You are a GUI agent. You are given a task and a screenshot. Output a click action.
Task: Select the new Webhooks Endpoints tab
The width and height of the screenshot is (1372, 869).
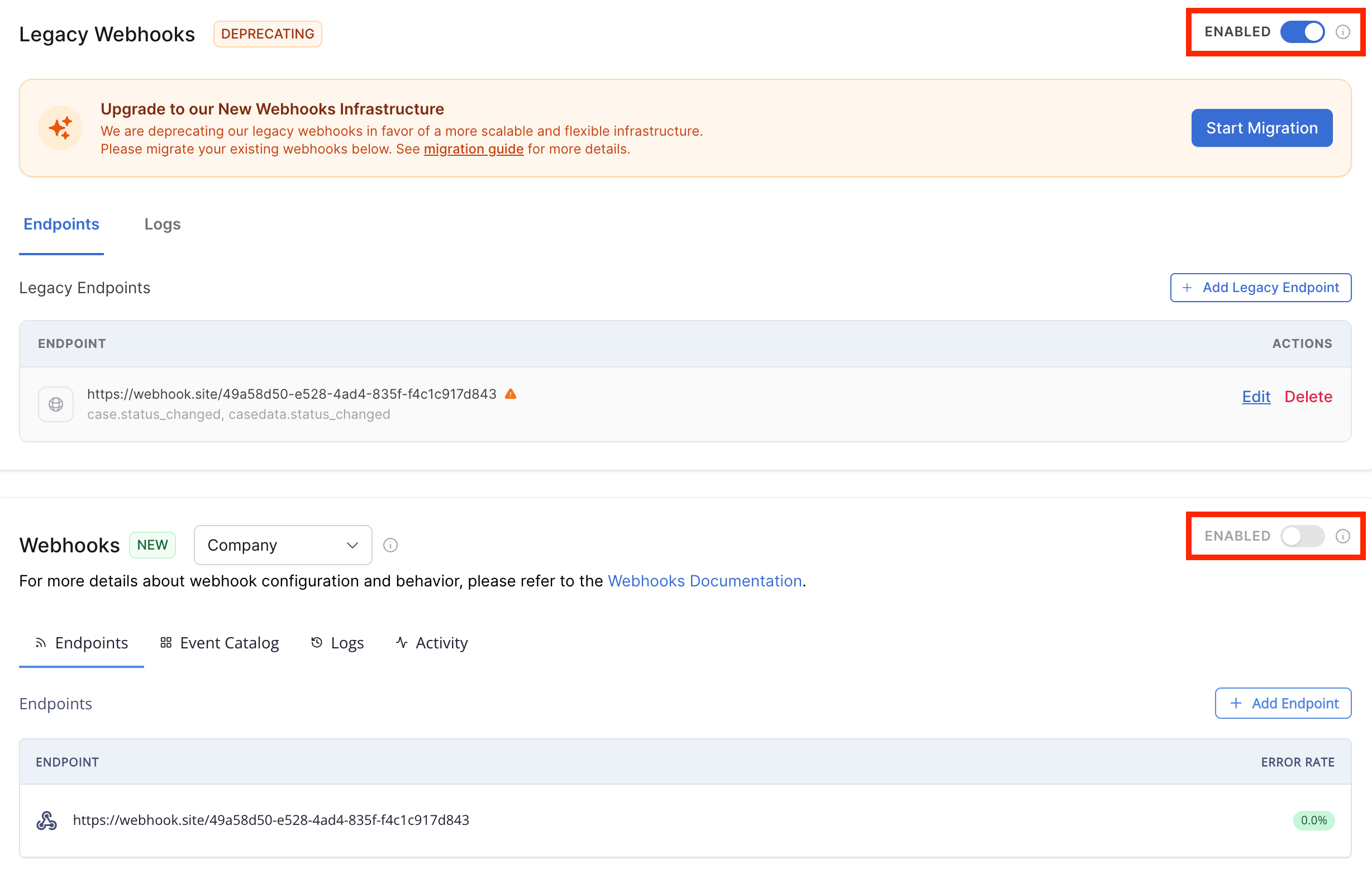(x=82, y=643)
